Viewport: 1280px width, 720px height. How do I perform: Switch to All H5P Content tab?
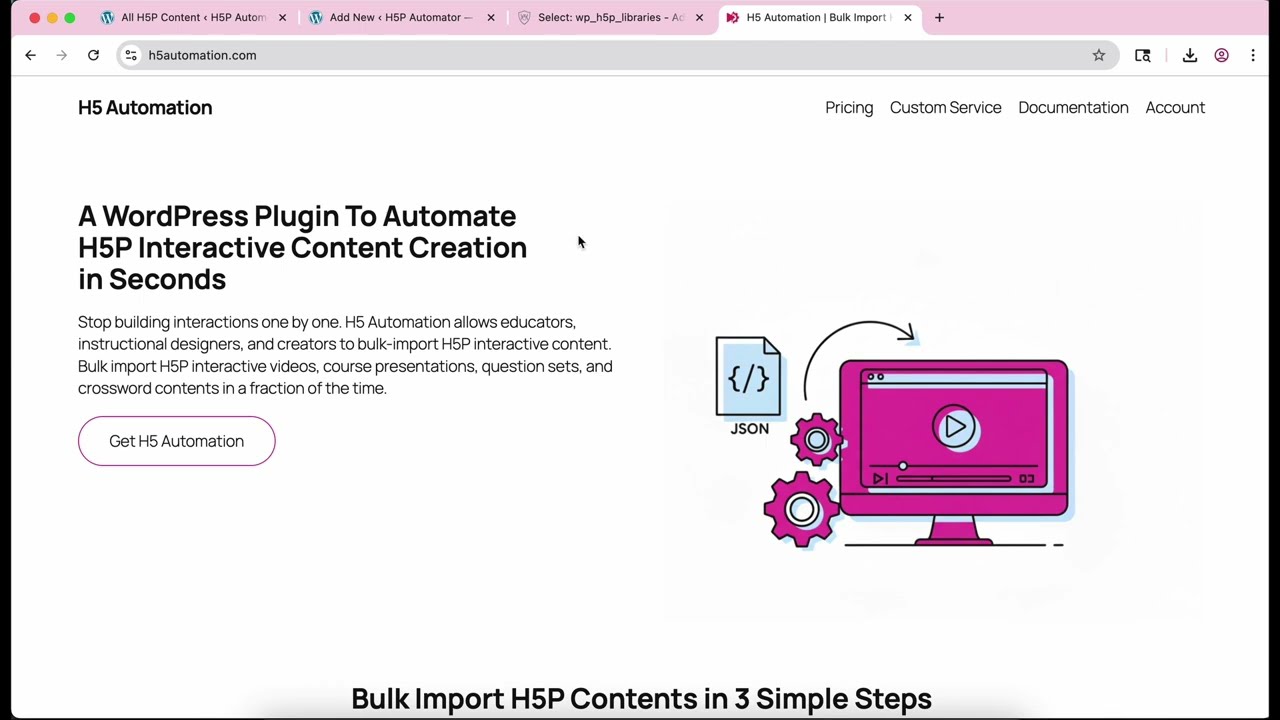point(192,17)
